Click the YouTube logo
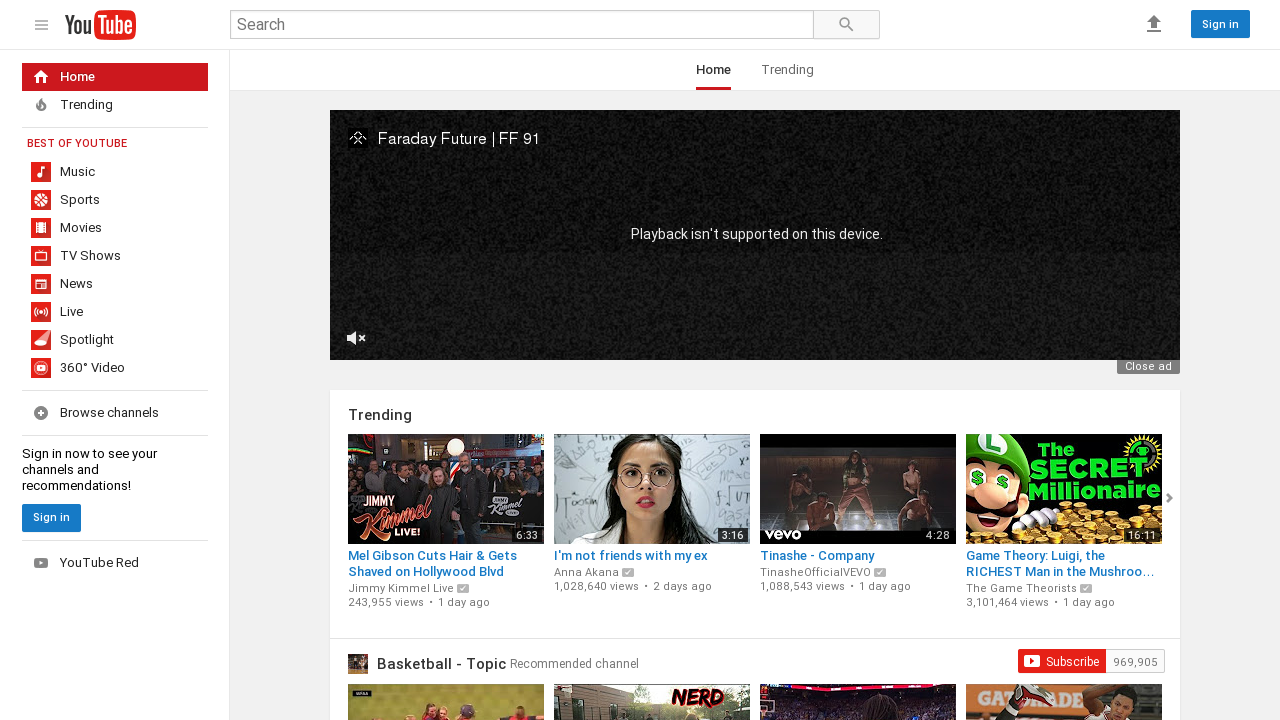Screen dimensions: 1280x720 click(x=100, y=25)
